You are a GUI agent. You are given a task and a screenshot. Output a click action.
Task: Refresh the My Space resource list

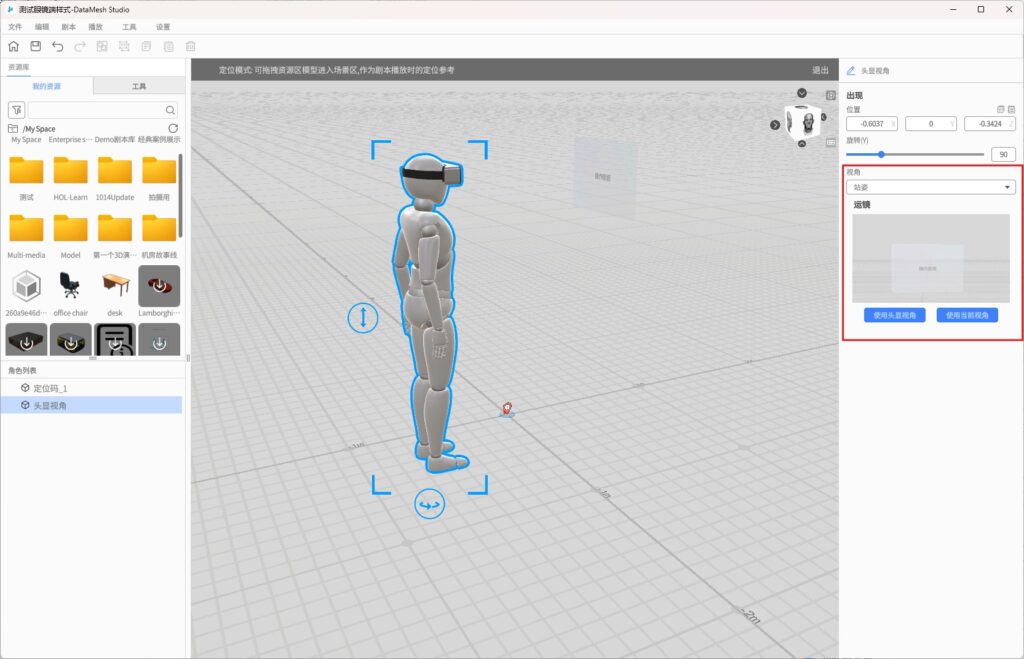tap(173, 129)
